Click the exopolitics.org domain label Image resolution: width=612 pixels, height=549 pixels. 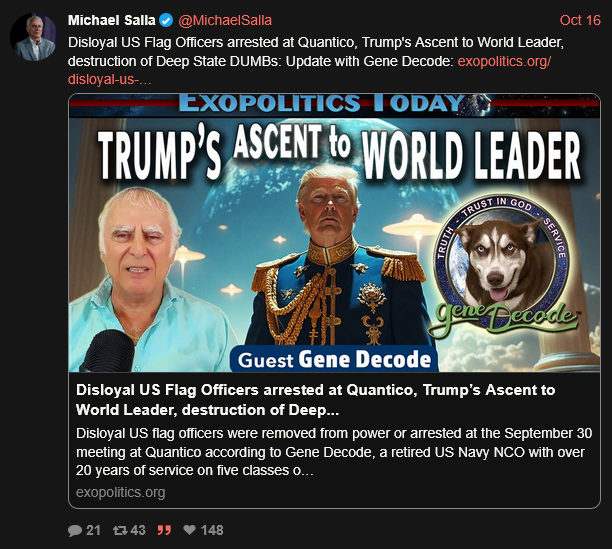(x=121, y=492)
